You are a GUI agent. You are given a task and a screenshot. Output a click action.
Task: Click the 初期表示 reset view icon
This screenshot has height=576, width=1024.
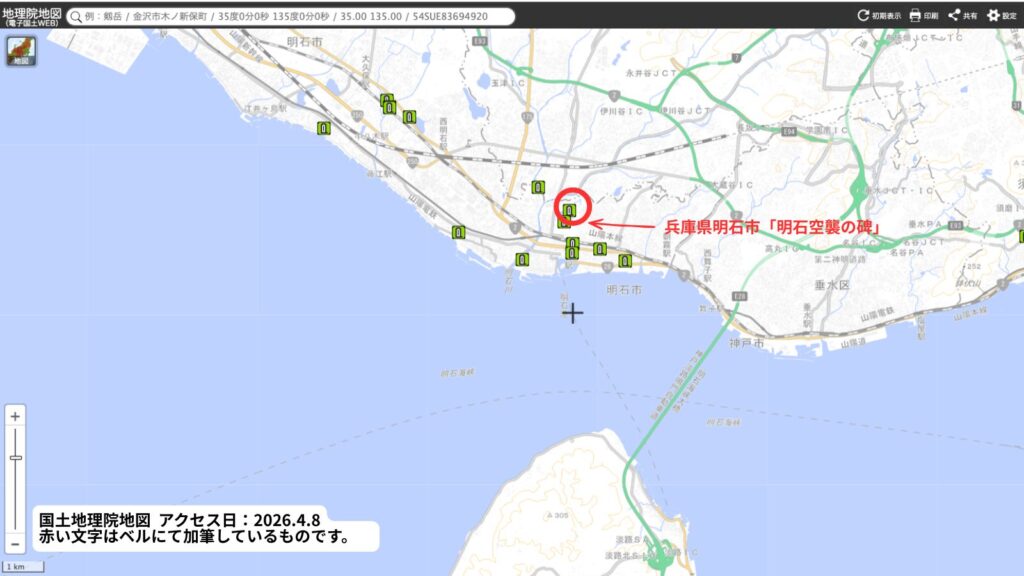863,16
